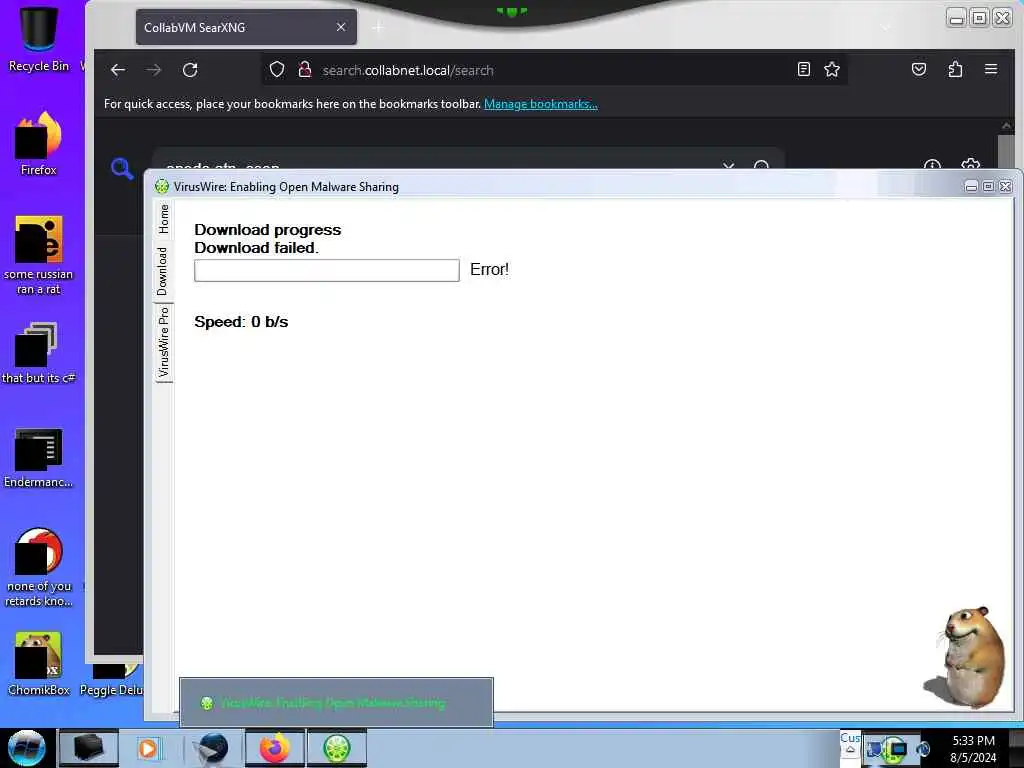Open the Firefox hamburger application menu
The height and width of the screenshot is (768, 1024).
(x=991, y=69)
